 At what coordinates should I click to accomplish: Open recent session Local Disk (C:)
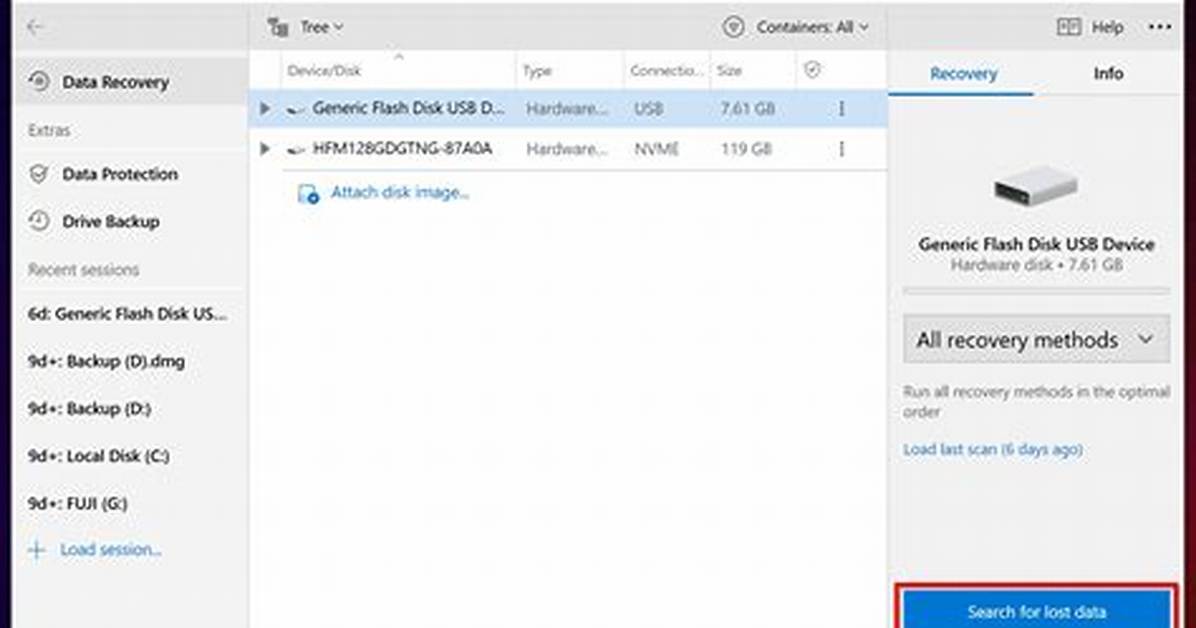tap(98, 456)
